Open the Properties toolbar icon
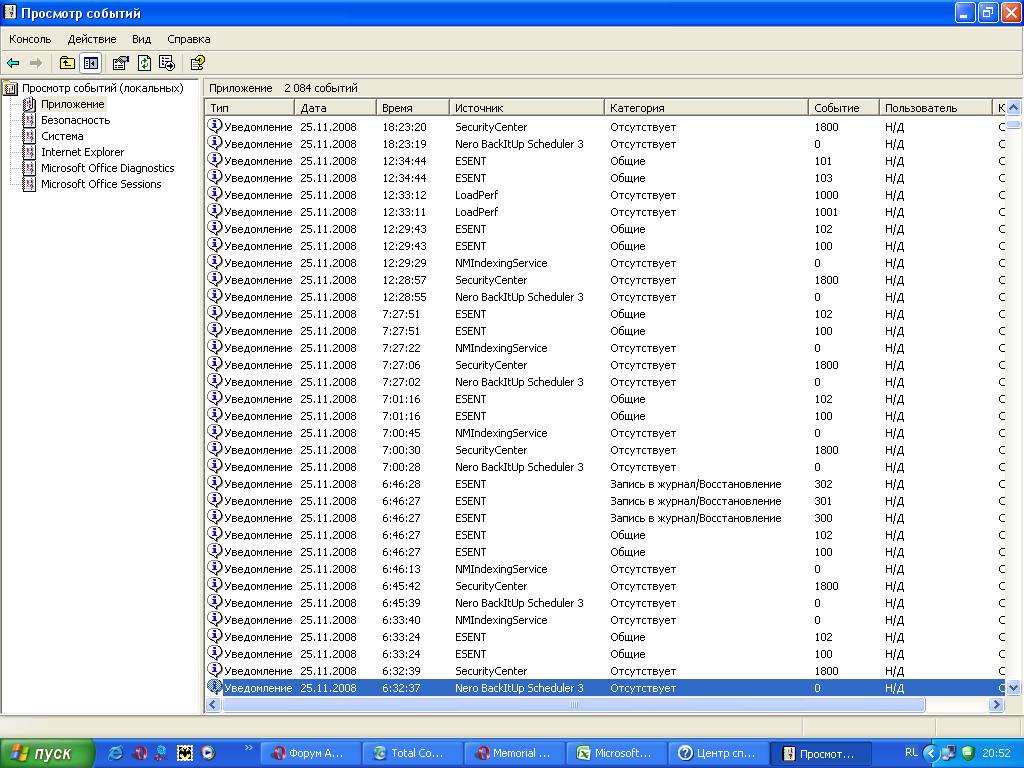The image size is (1024, 768). [x=120, y=63]
